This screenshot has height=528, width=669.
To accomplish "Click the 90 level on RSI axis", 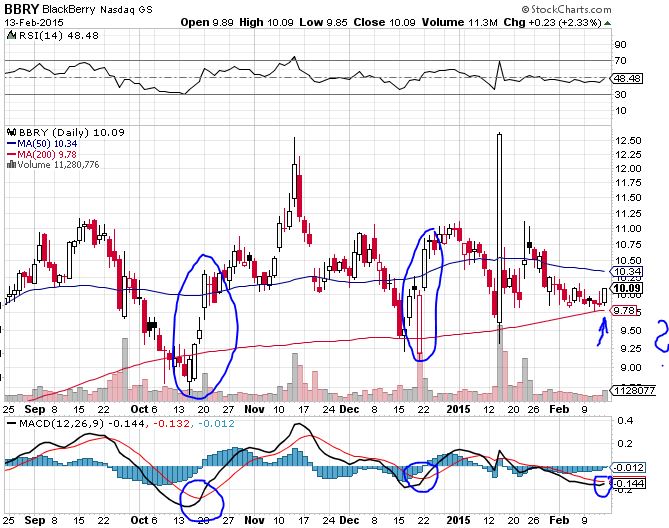I will click(x=621, y=44).
